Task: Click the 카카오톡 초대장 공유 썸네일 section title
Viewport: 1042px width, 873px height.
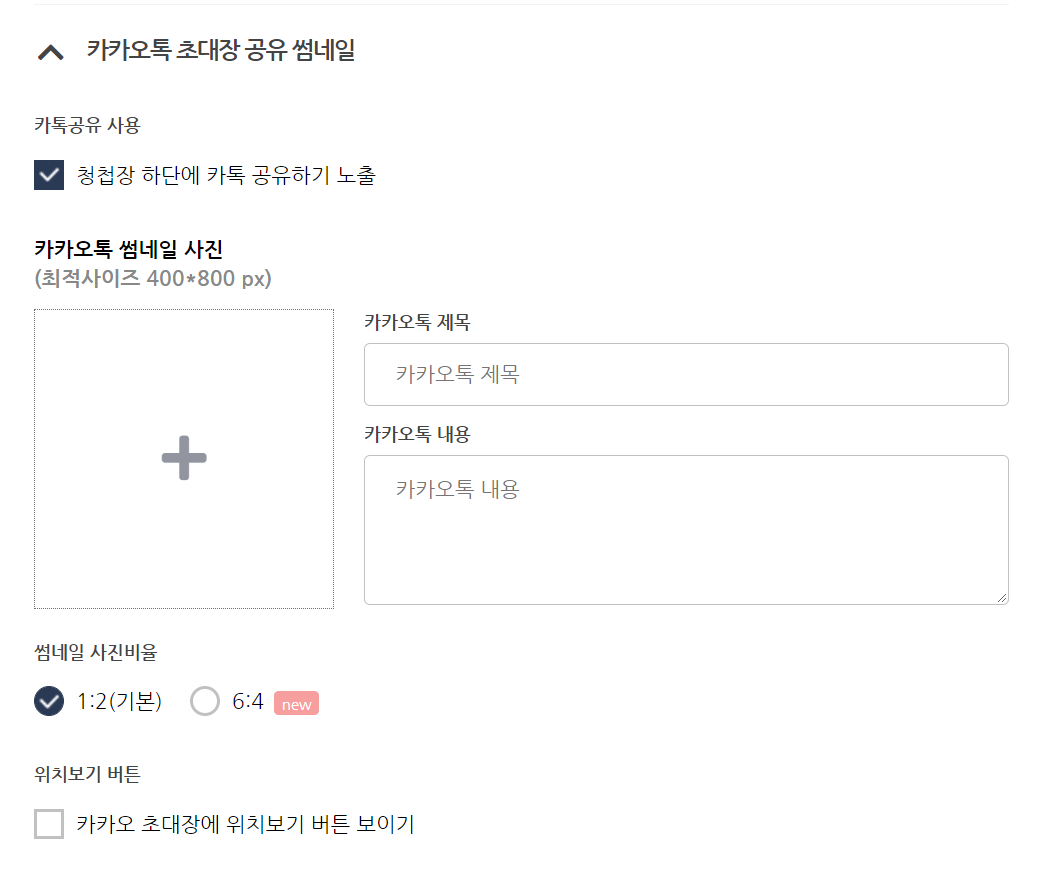Action: pos(221,51)
